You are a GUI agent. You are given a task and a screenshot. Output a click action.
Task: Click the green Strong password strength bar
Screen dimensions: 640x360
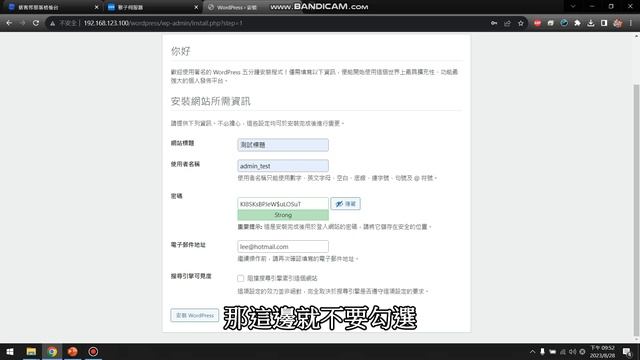coord(283,215)
